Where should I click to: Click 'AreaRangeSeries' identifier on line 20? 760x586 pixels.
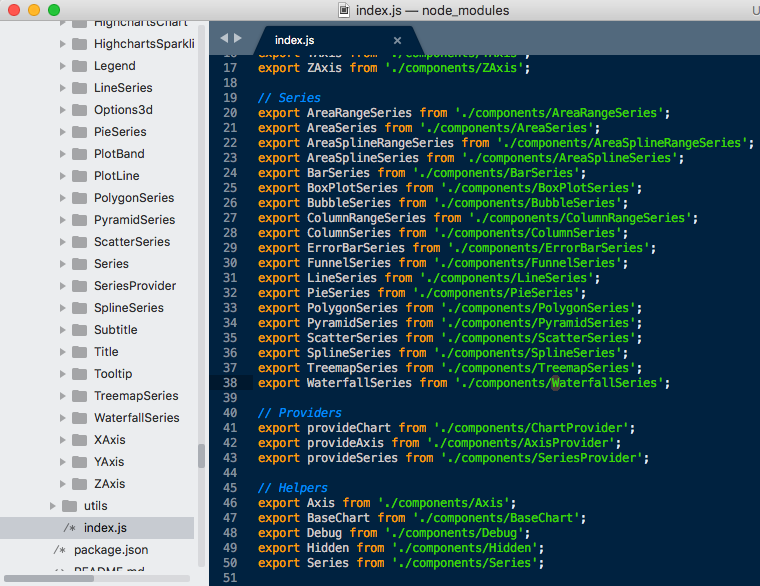pos(359,113)
